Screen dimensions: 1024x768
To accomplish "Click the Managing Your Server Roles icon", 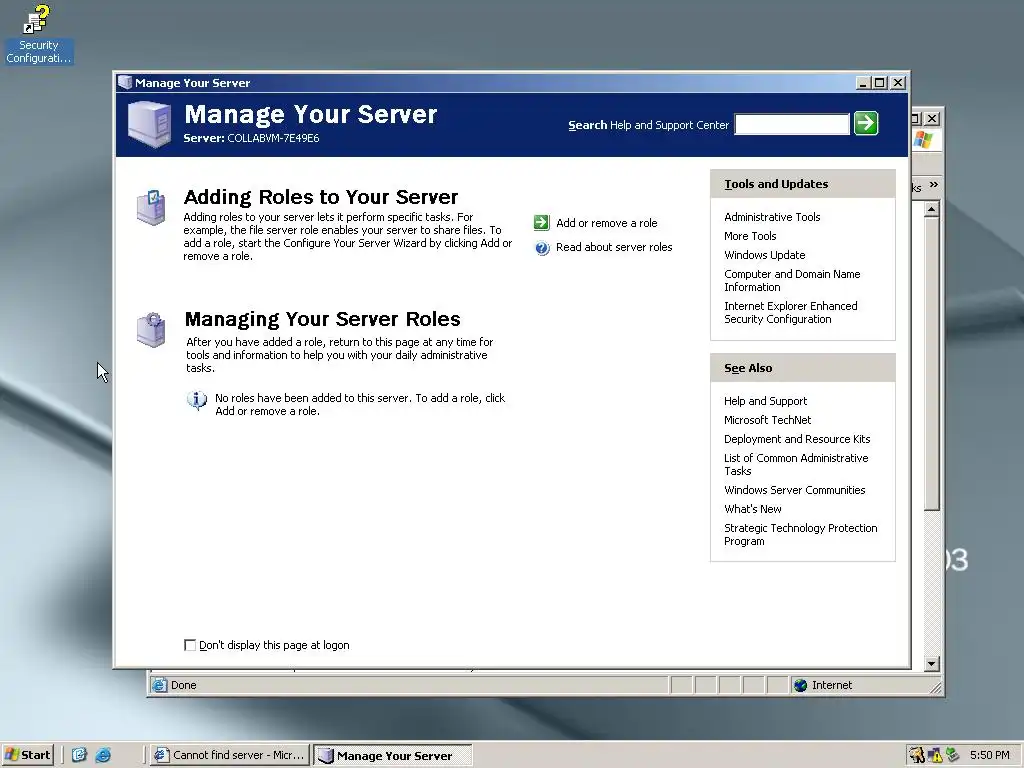I will [151, 330].
